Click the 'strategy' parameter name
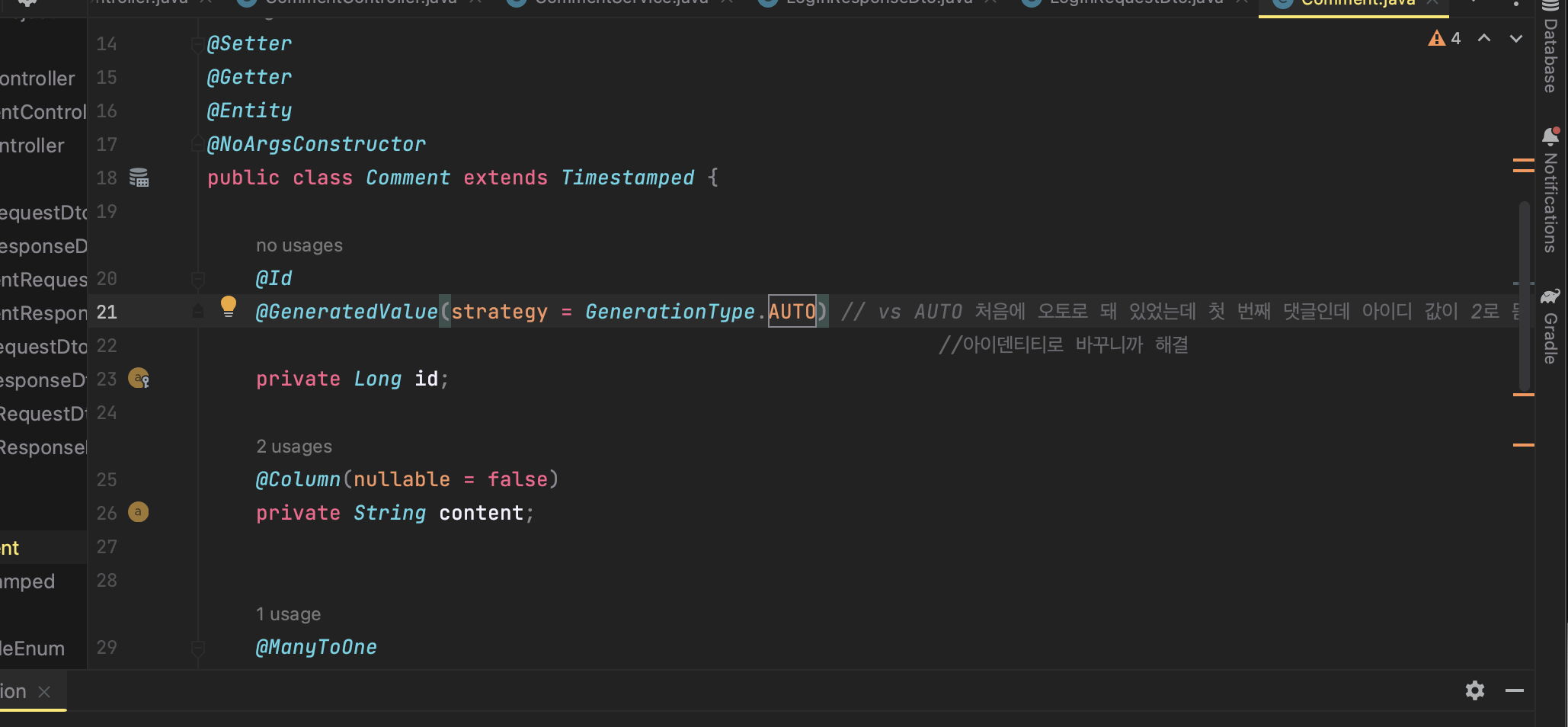 pos(500,312)
